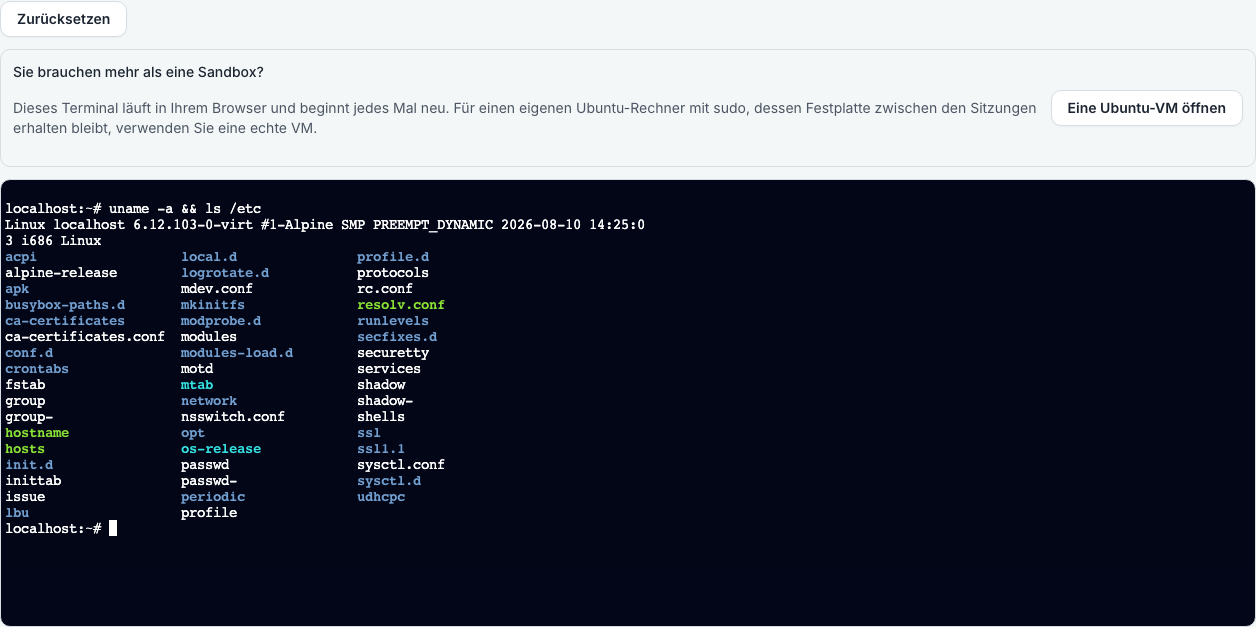Click the 'services' file name

point(389,369)
